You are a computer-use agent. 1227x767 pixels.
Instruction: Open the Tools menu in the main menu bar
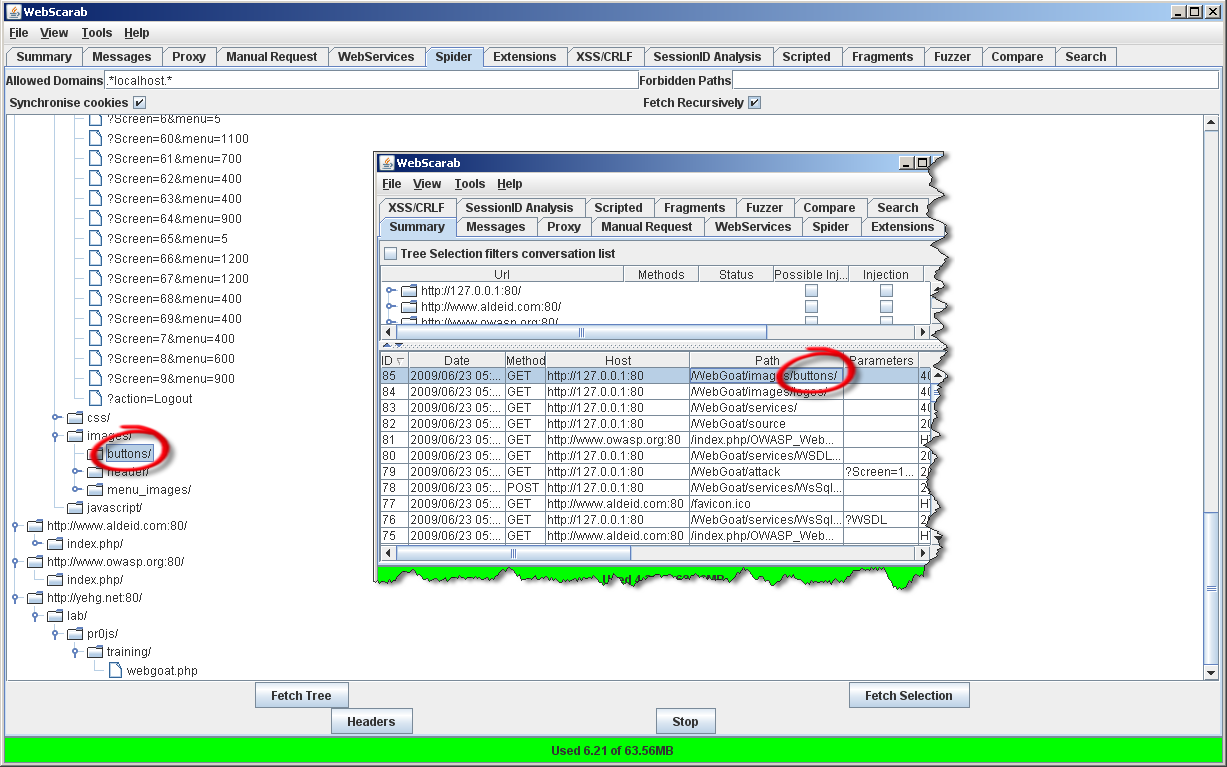[97, 33]
